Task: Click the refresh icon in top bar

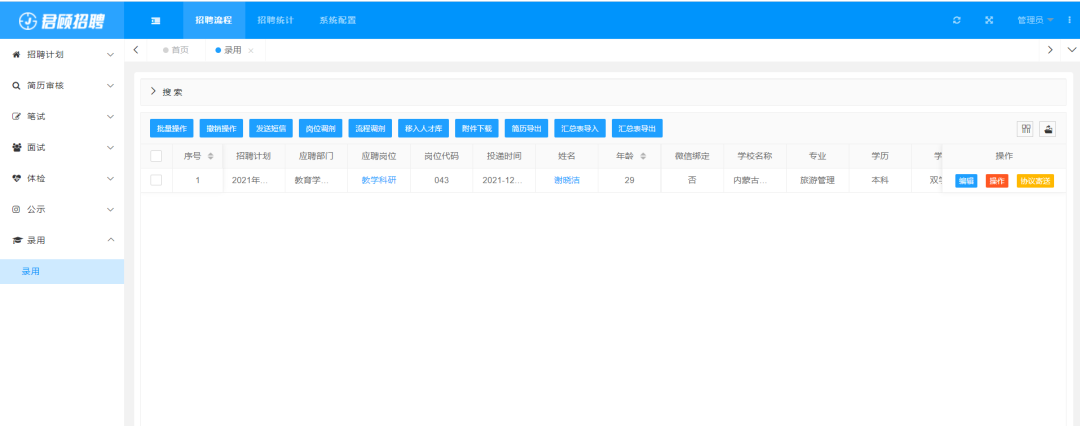Action: click(x=957, y=20)
